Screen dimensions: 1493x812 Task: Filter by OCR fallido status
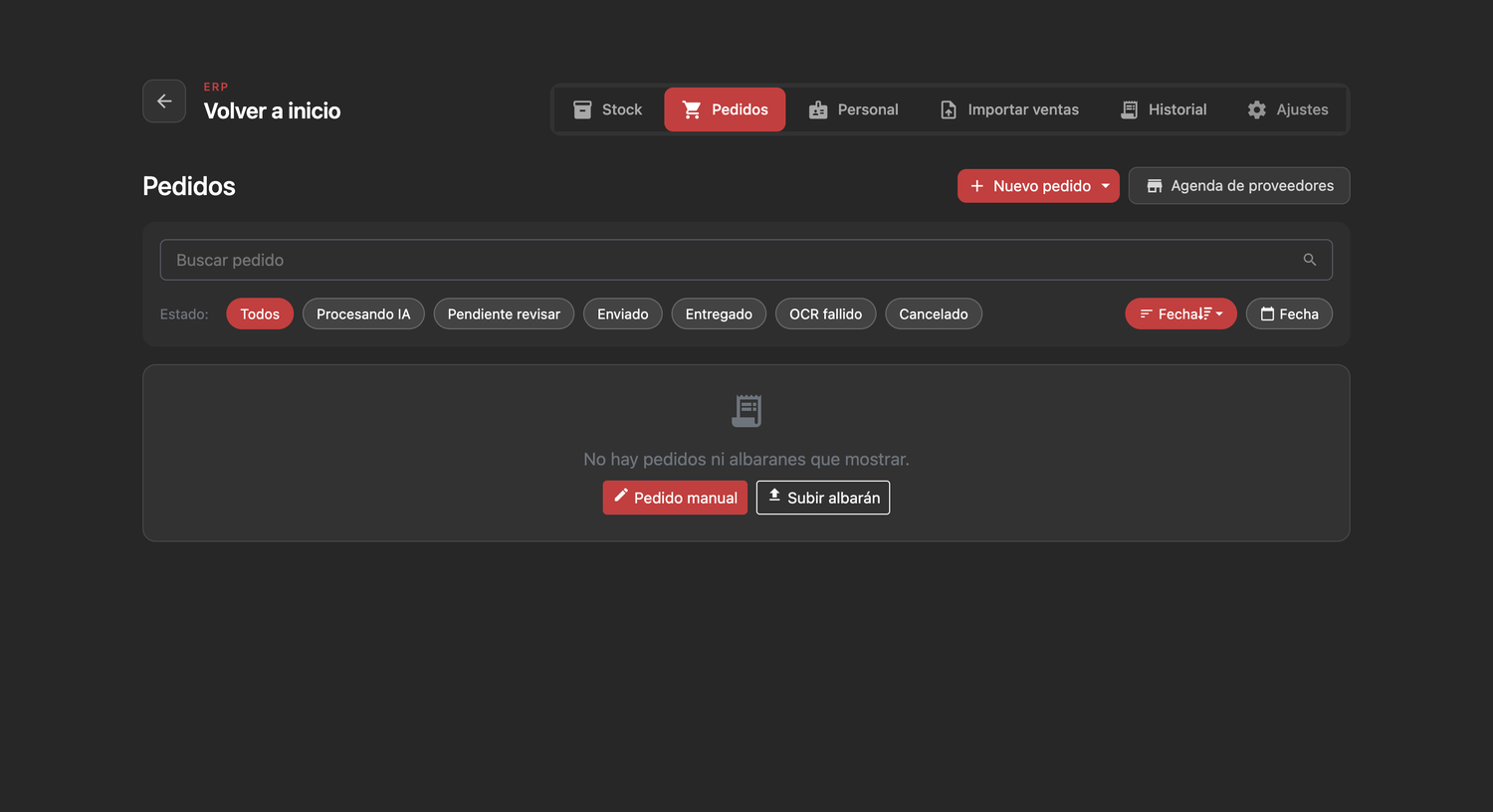point(826,314)
